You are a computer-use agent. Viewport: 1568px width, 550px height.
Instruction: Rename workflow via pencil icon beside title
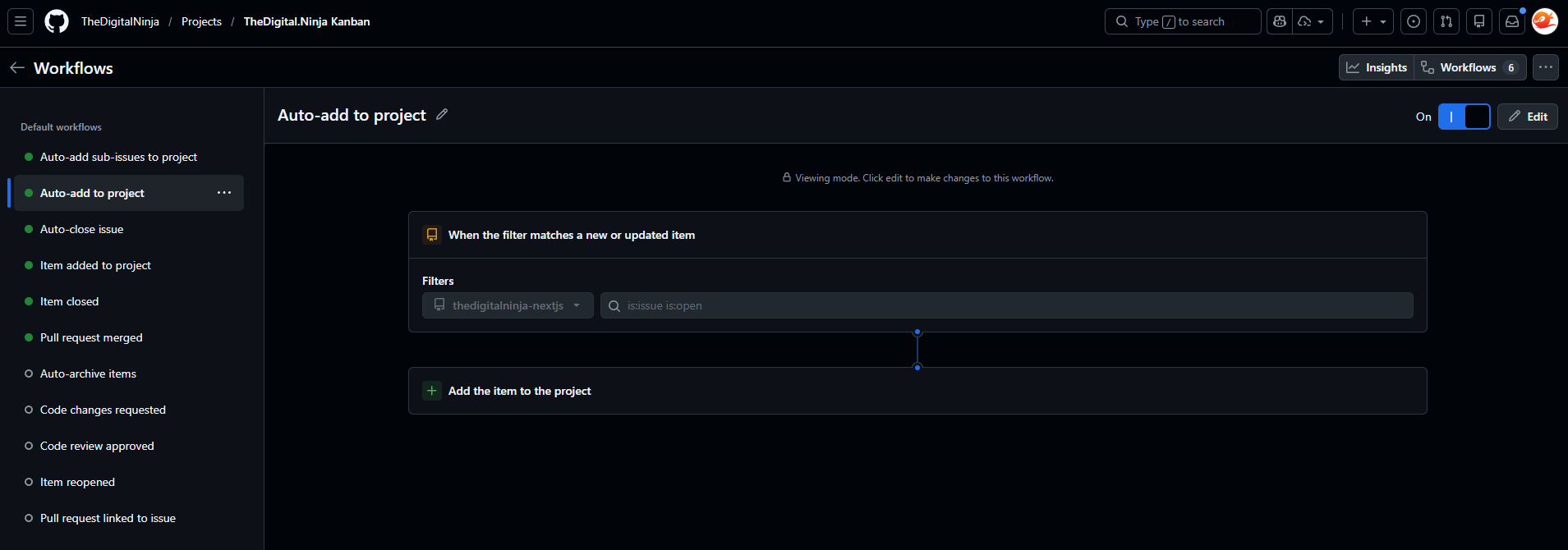pyautogui.click(x=442, y=114)
